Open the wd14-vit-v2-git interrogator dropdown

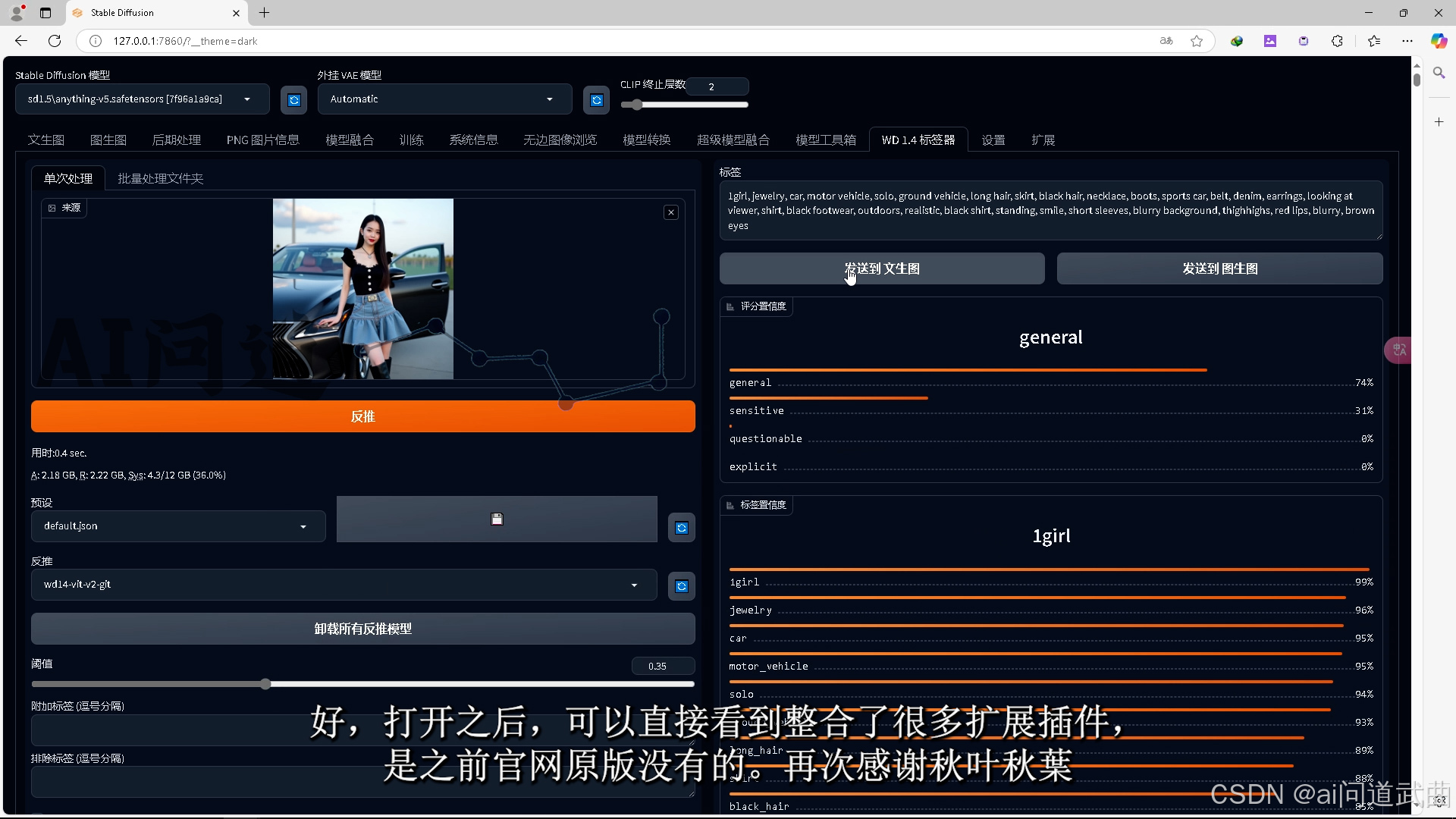[x=343, y=585]
